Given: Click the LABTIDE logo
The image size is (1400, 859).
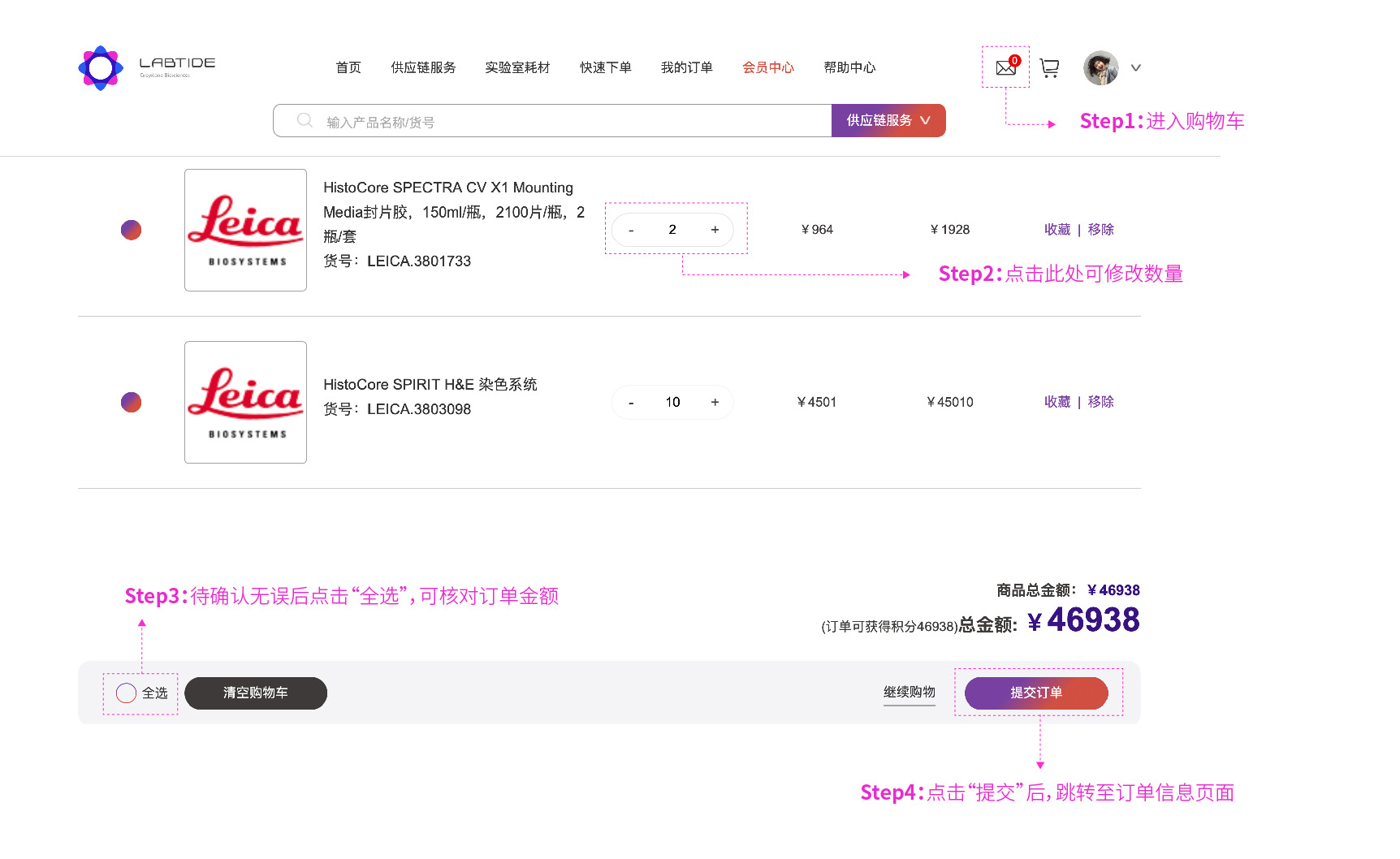Looking at the screenshot, I should (147, 67).
